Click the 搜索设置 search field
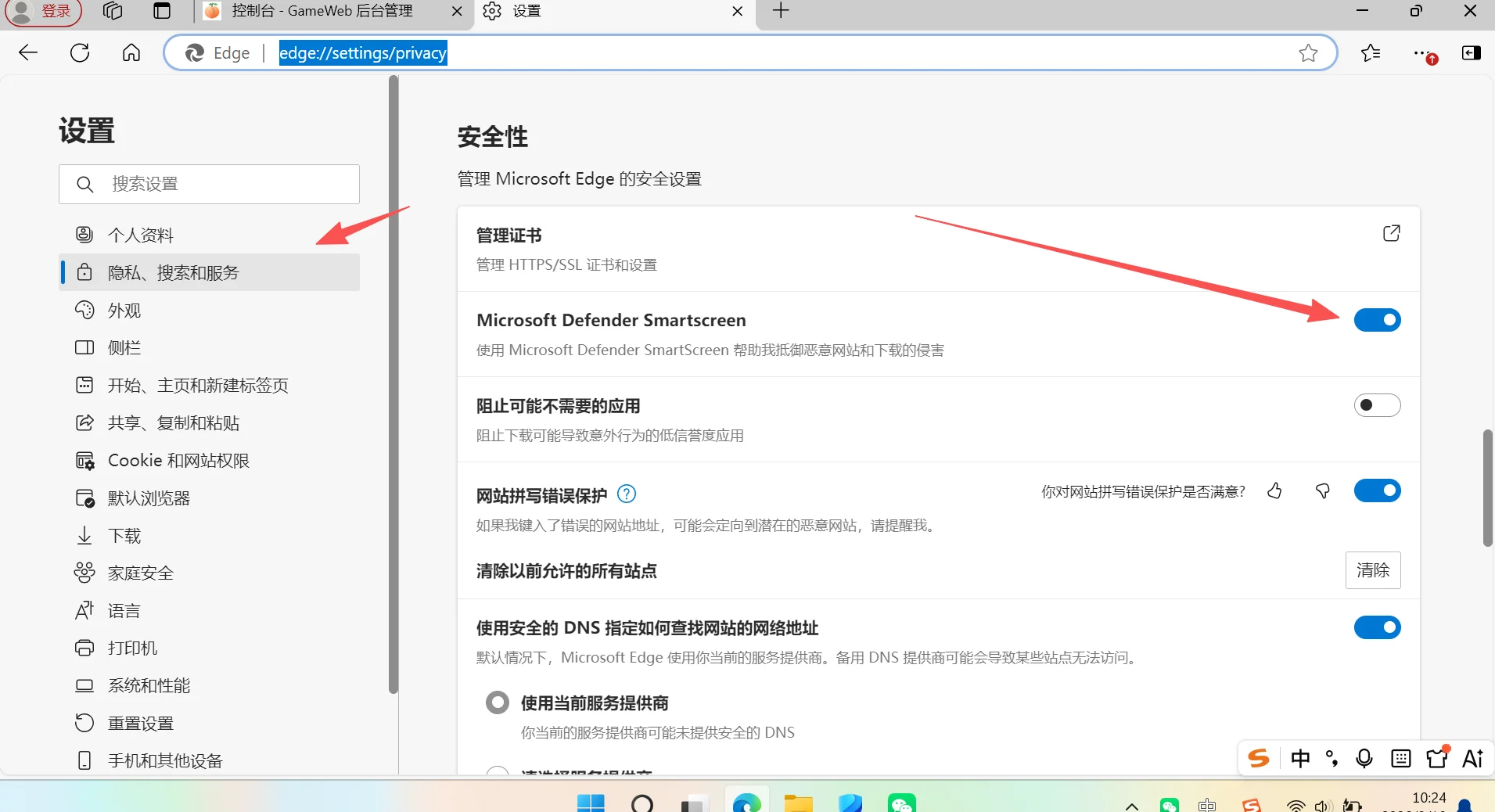The width and height of the screenshot is (1495, 812). (x=209, y=184)
